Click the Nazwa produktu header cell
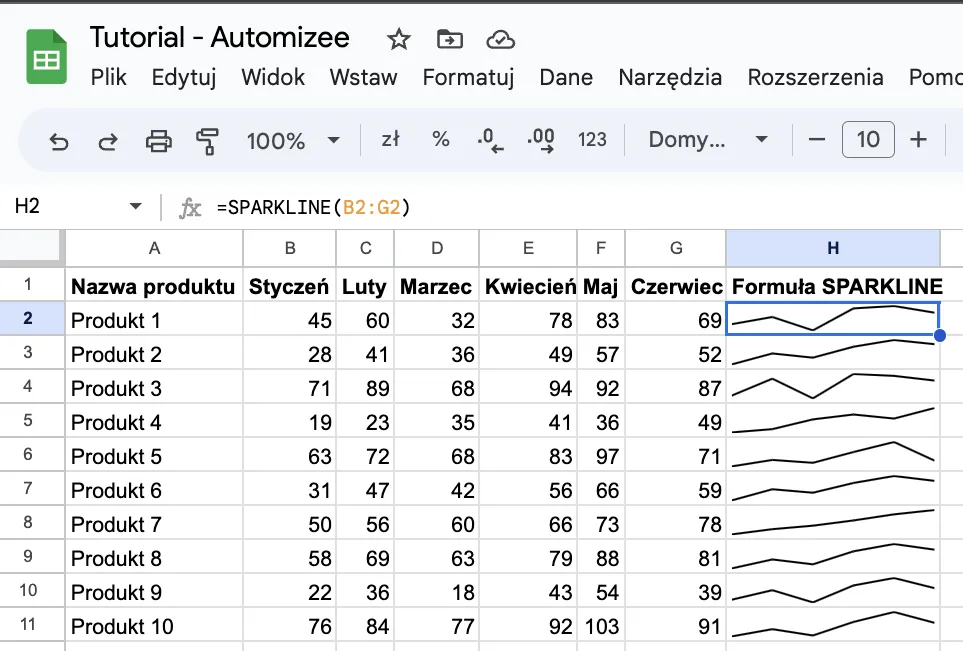963x651 pixels. tap(154, 286)
